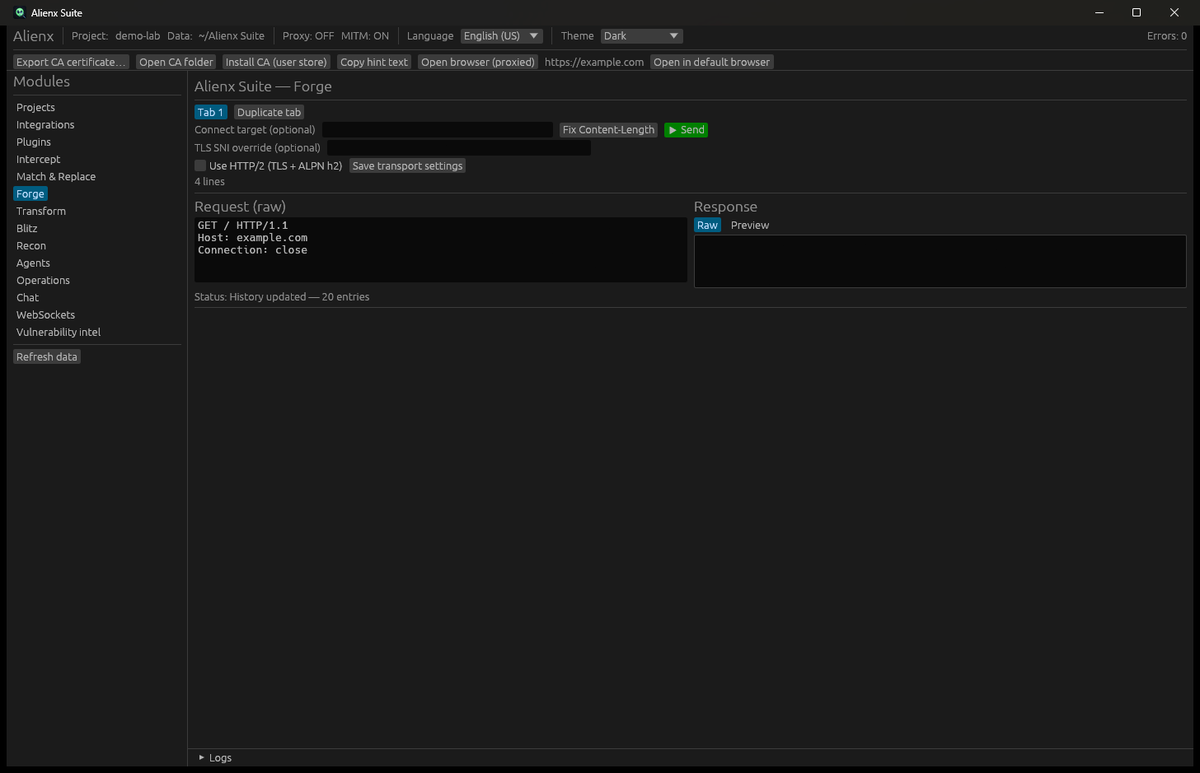Enable Use HTTP/2 (TLS + ALPN h2) checkbox

200,166
